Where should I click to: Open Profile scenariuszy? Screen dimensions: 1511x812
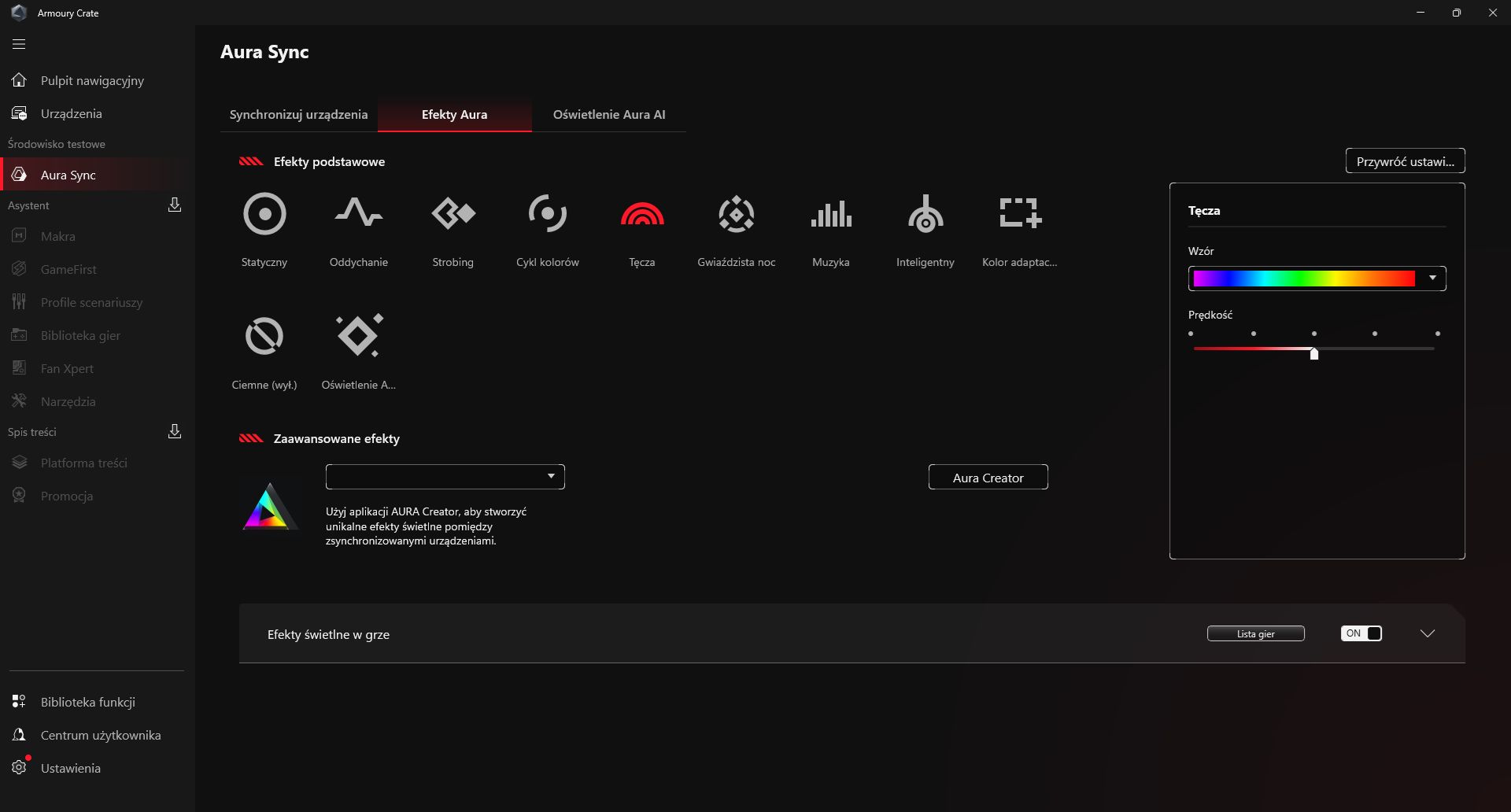pyautogui.click(x=98, y=302)
